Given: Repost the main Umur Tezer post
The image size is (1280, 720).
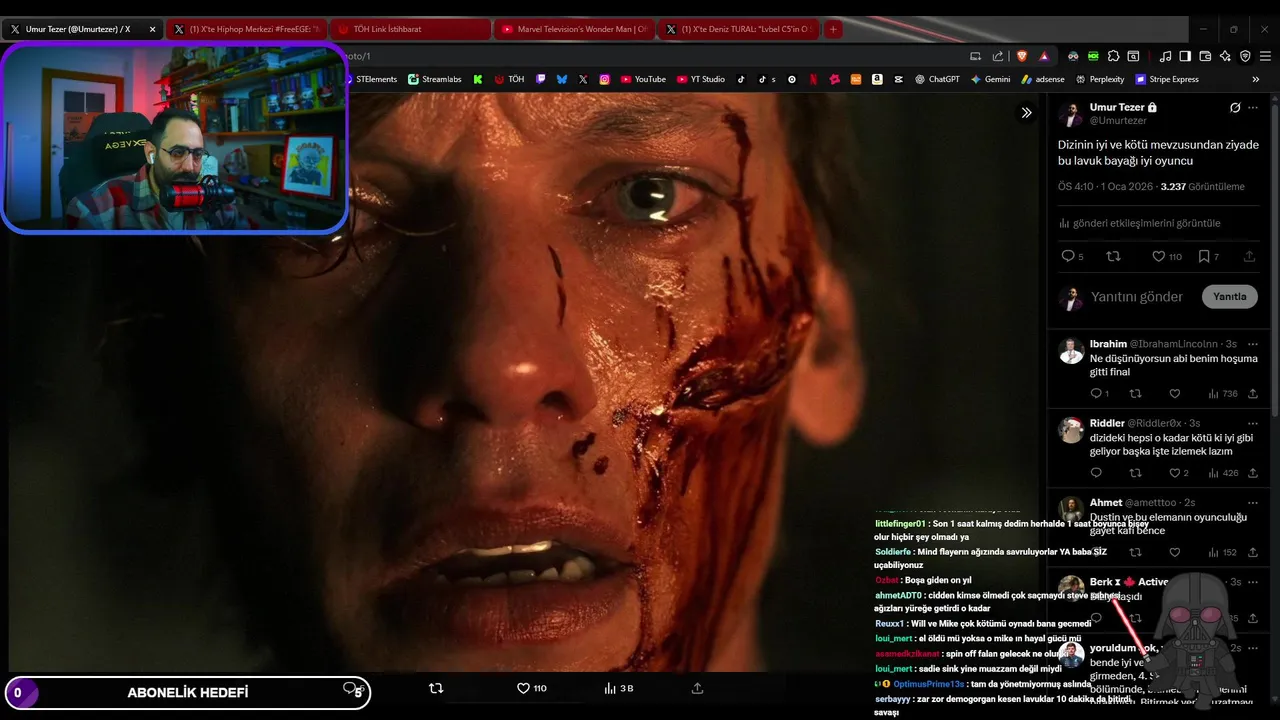Looking at the screenshot, I should (1113, 257).
